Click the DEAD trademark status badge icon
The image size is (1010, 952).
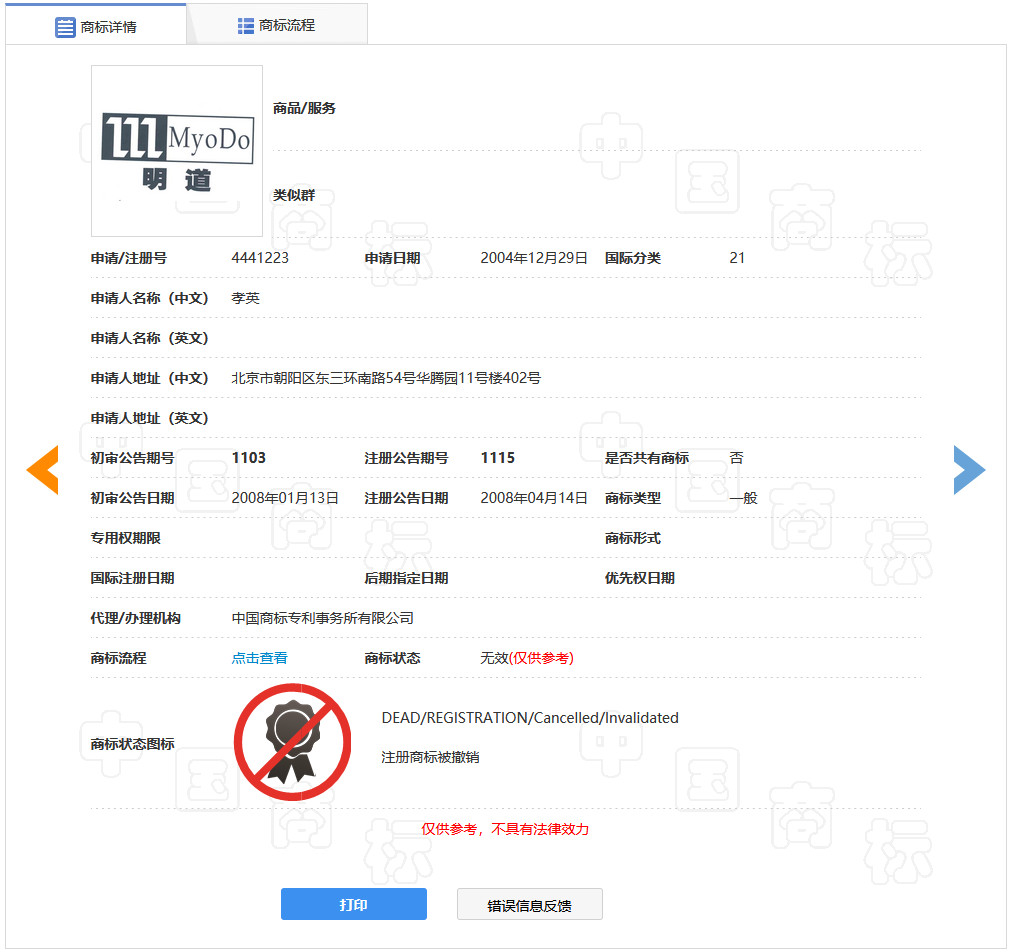click(x=292, y=740)
